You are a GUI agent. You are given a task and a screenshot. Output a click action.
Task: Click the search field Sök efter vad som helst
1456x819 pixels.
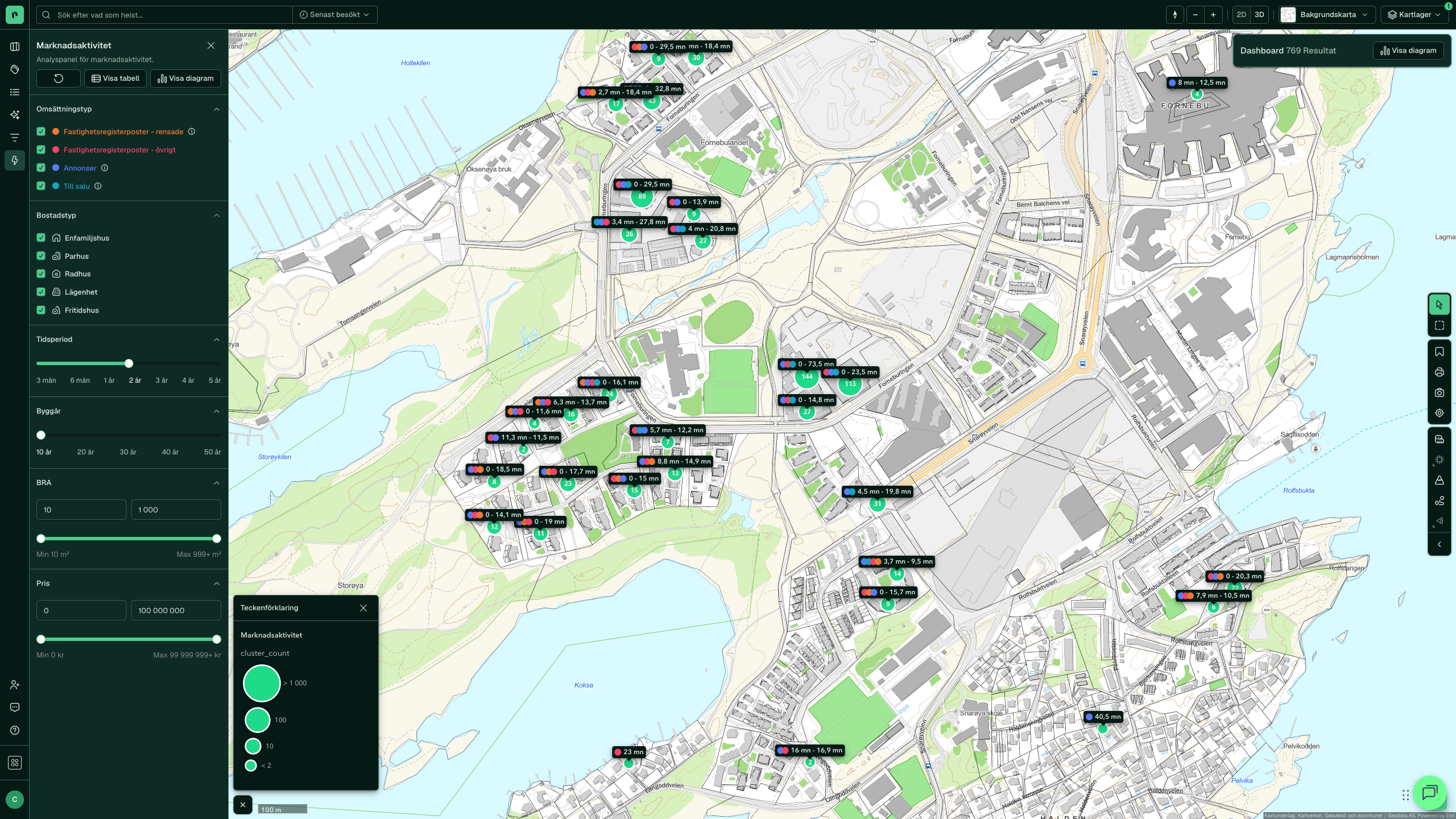165,15
